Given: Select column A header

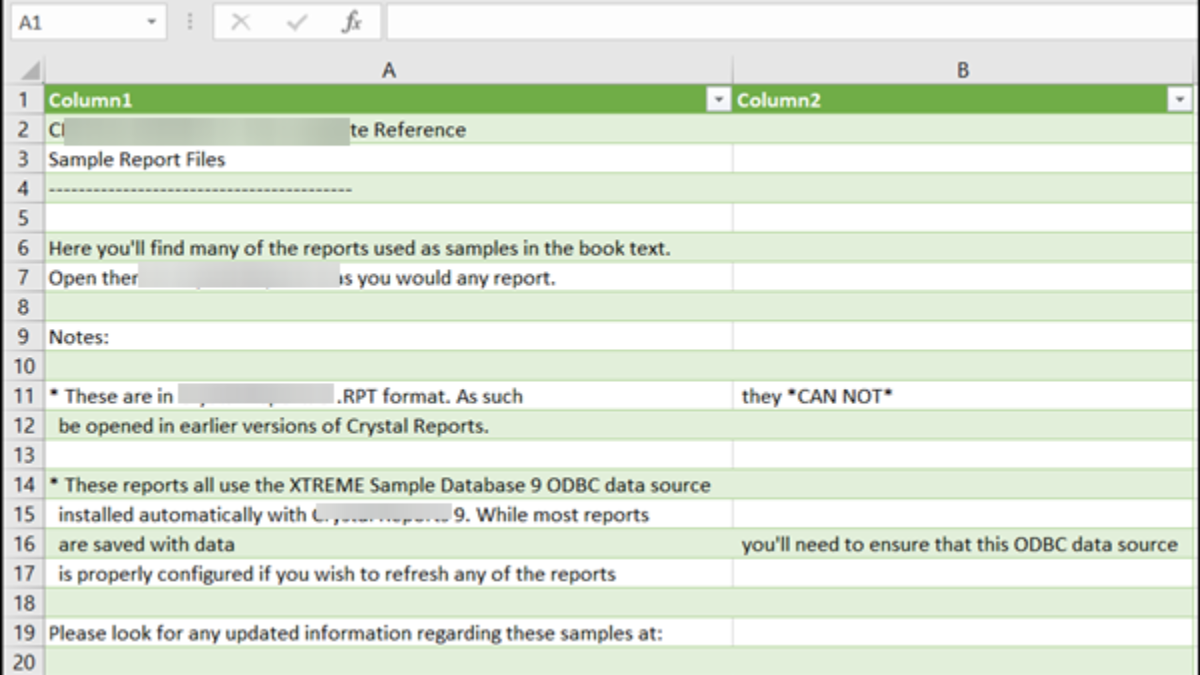Looking at the screenshot, I should click(x=388, y=70).
